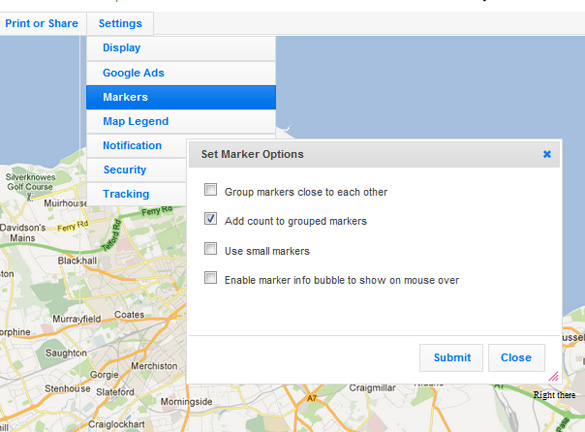Uncheck Add count to grouped markers
The width and height of the screenshot is (585, 432).
210,219
